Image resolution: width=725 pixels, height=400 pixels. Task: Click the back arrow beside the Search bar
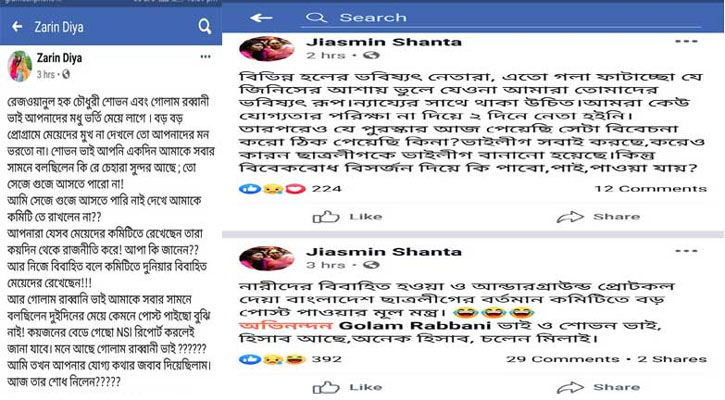[x=261, y=18]
